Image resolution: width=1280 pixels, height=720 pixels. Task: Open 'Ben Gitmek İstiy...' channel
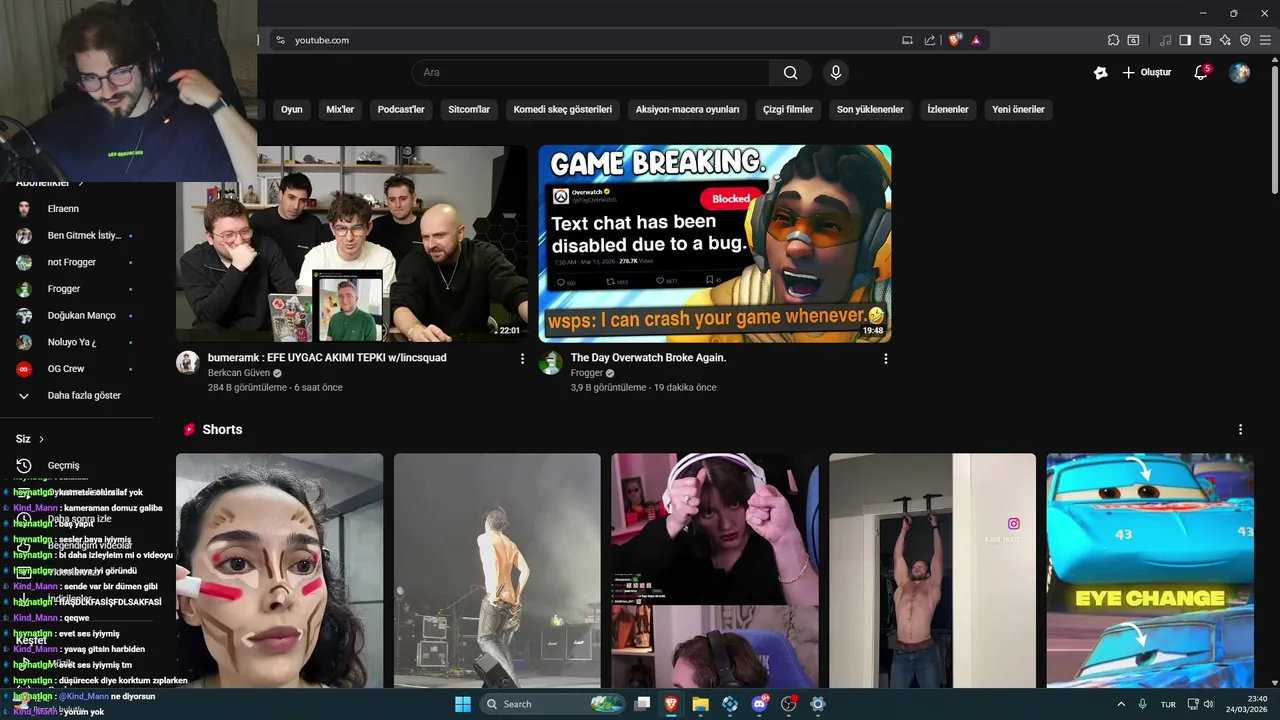(x=84, y=235)
